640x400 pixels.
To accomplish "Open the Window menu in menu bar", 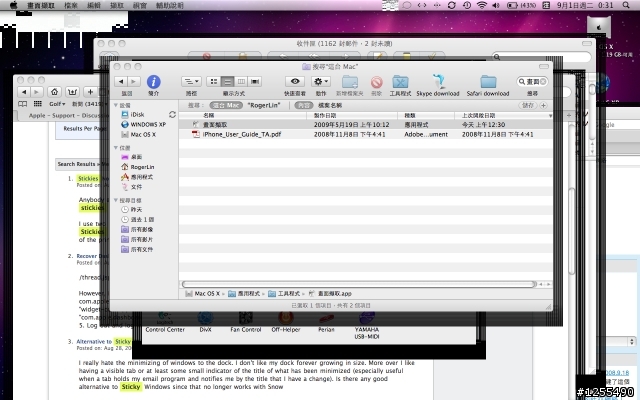I will point(140,5).
